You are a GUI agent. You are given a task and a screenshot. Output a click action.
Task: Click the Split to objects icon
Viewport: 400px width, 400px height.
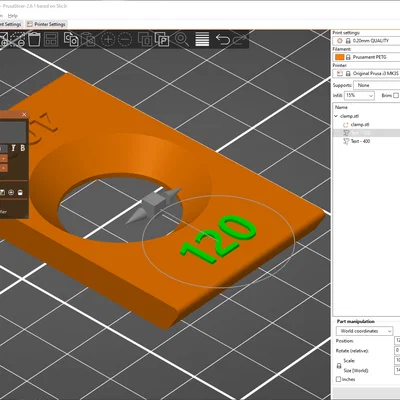point(145,39)
